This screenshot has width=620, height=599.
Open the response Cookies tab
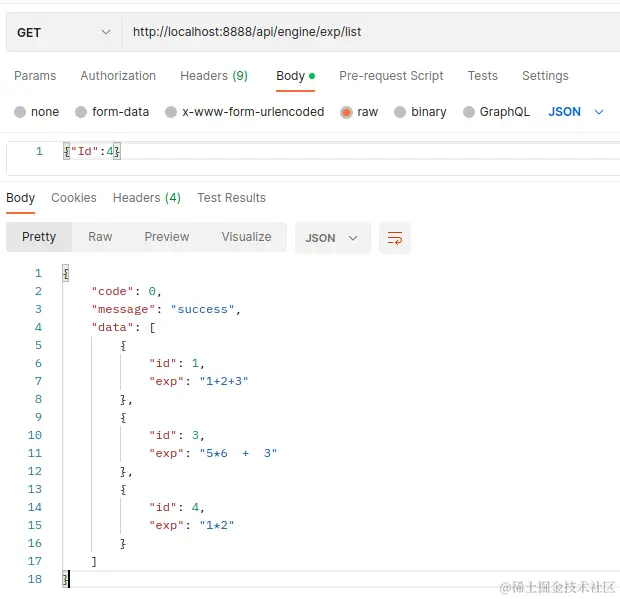[74, 198]
